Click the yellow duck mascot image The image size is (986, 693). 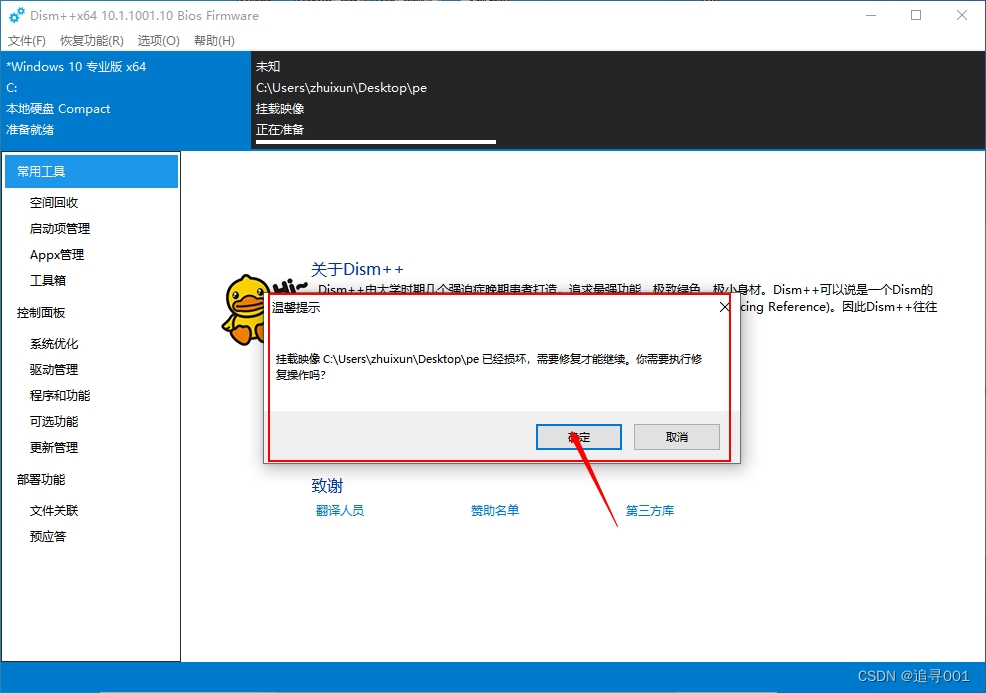pos(244,309)
